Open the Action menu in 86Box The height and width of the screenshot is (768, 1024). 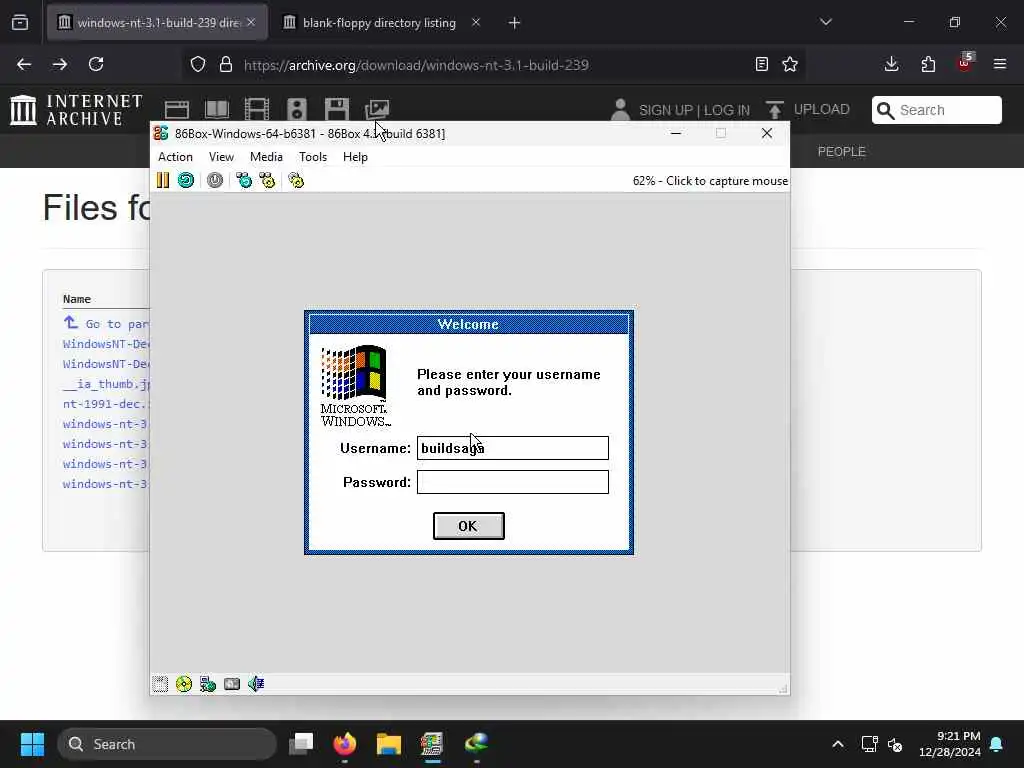point(175,157)
